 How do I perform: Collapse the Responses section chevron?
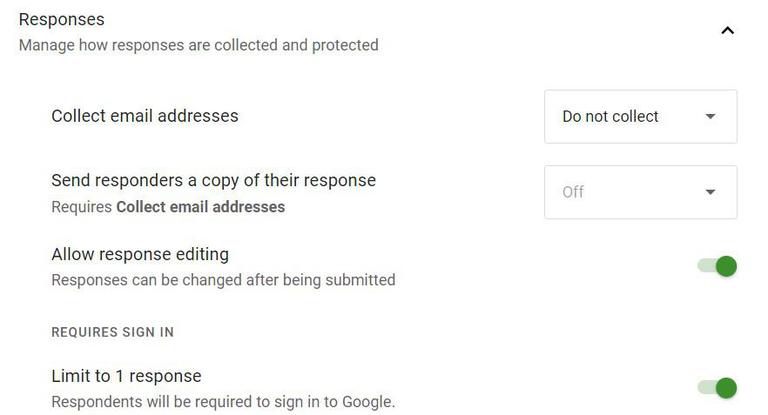click(727, 31)
